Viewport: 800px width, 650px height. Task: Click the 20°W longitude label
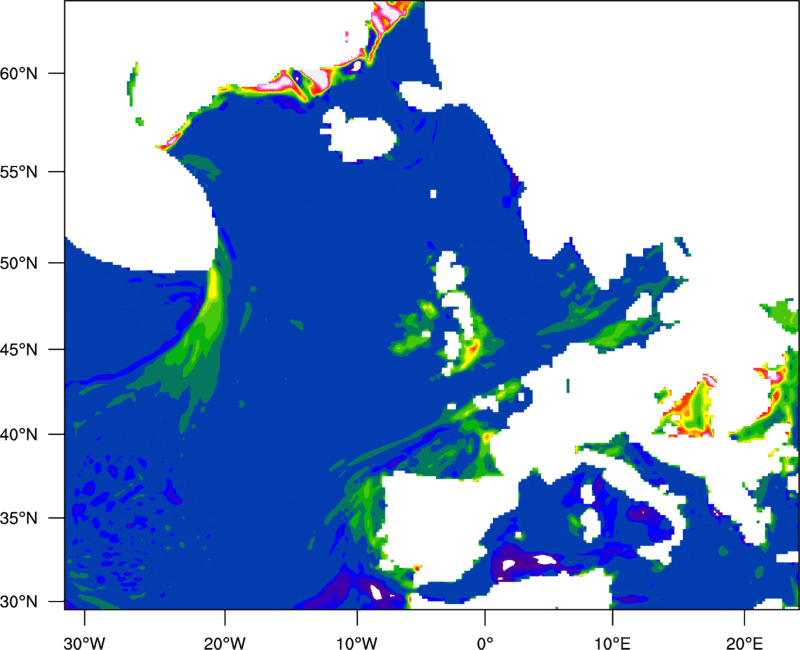tap(225, 643)
